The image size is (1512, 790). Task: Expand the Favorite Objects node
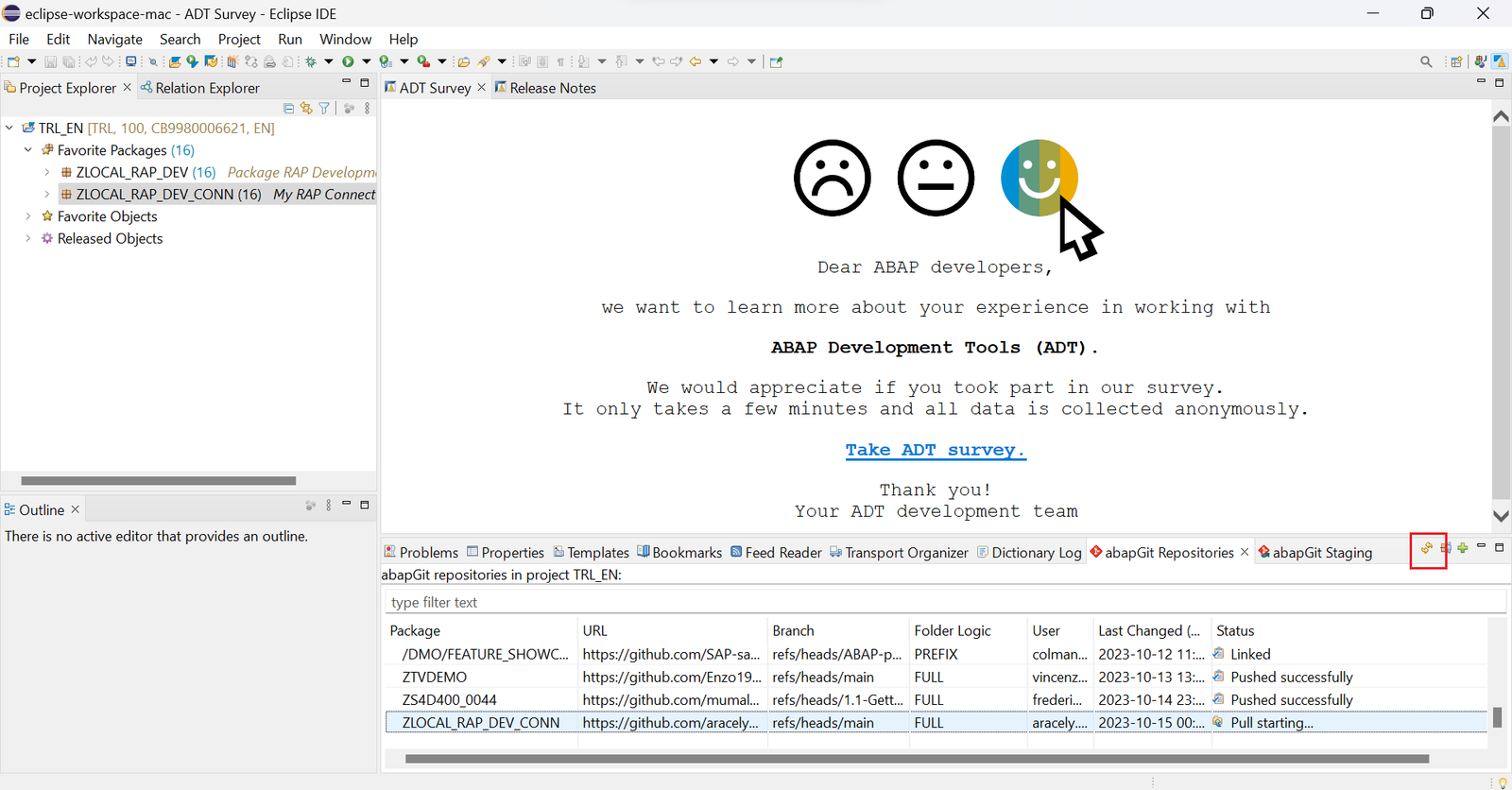(x=28, y=216)
